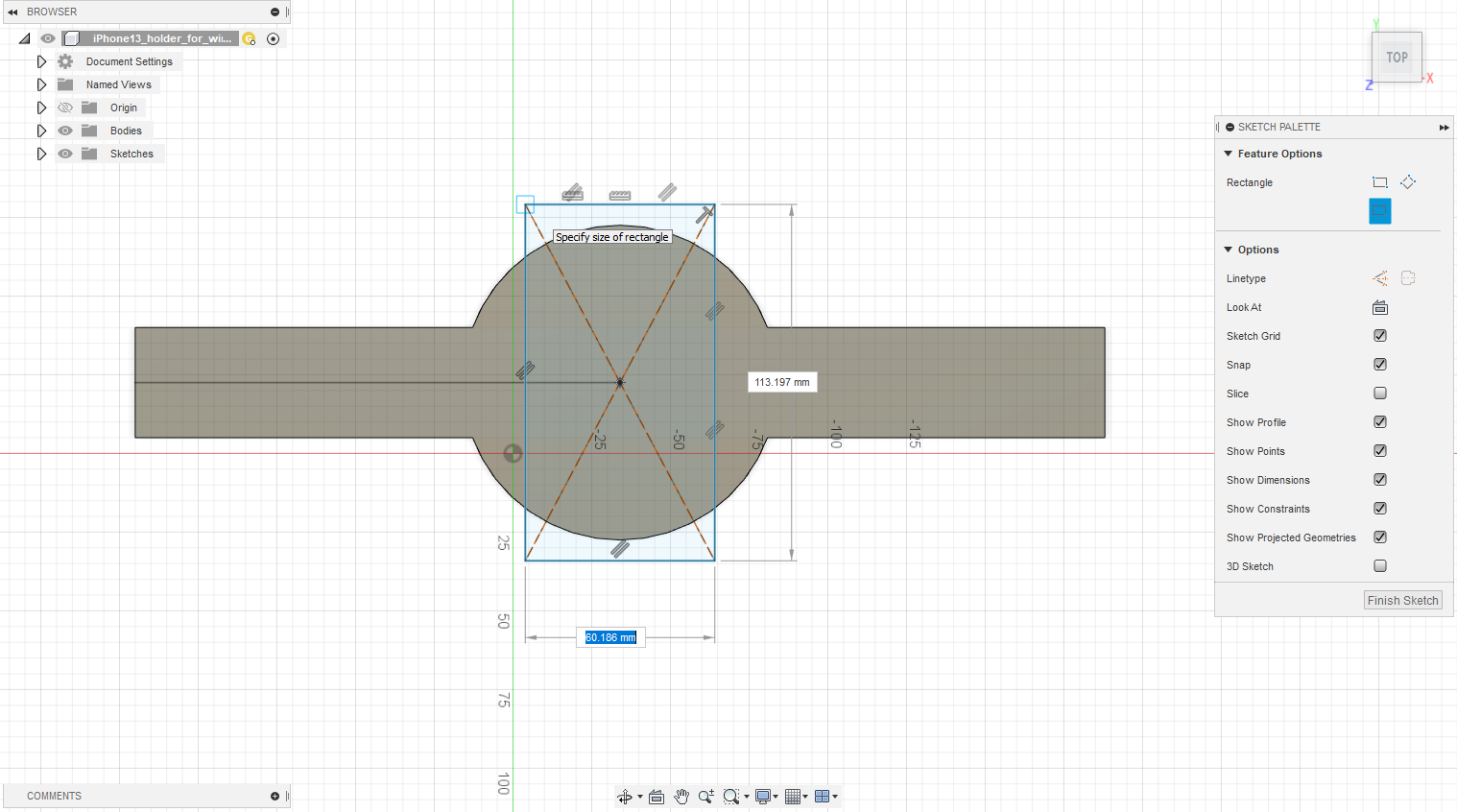Viewport: 1457px width, 812px height.
Task: Select the iPhone13_holder root component name
Action: (162, 38)
